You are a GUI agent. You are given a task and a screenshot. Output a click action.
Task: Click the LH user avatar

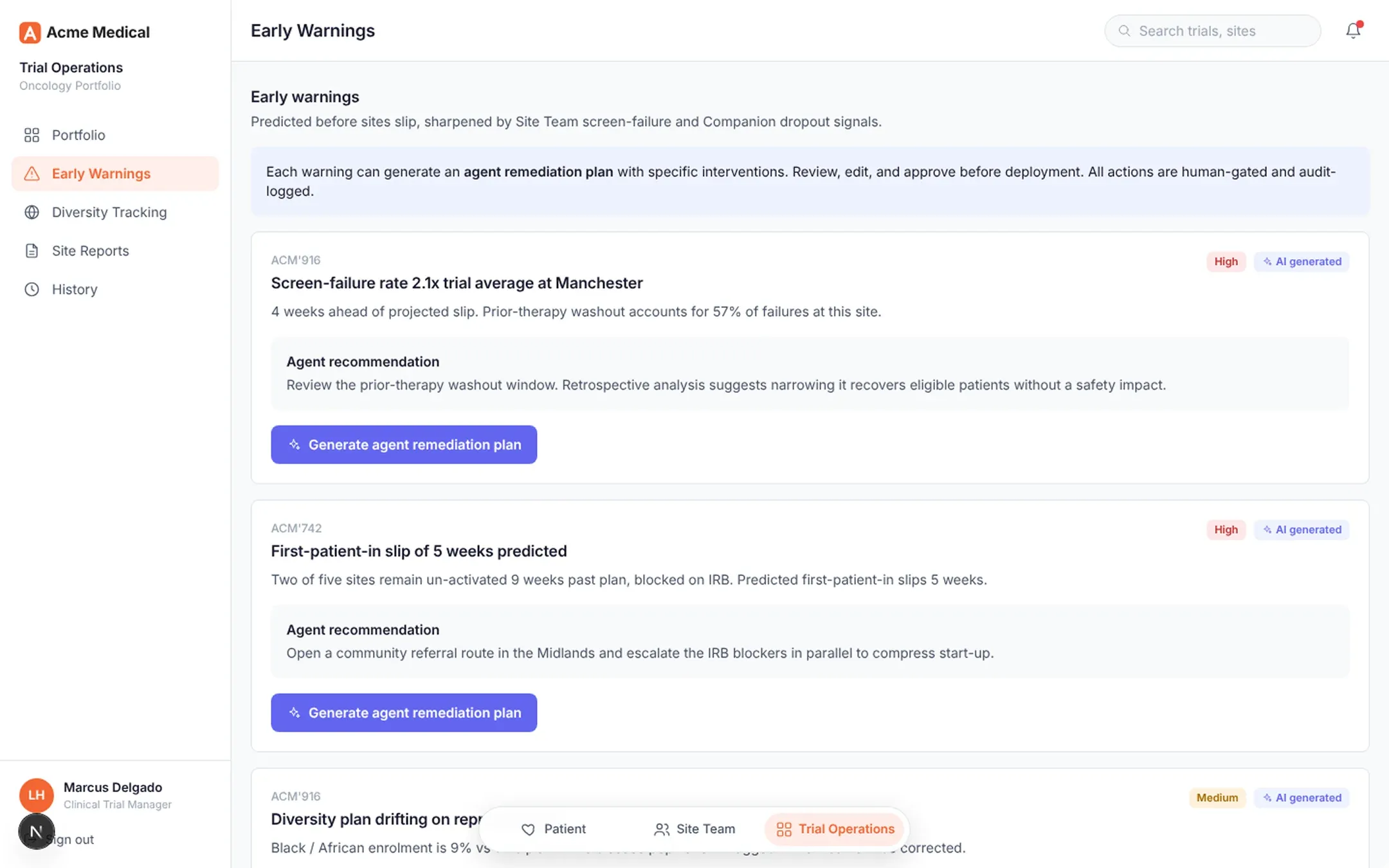pyautogui.click(x=37, y=795)
